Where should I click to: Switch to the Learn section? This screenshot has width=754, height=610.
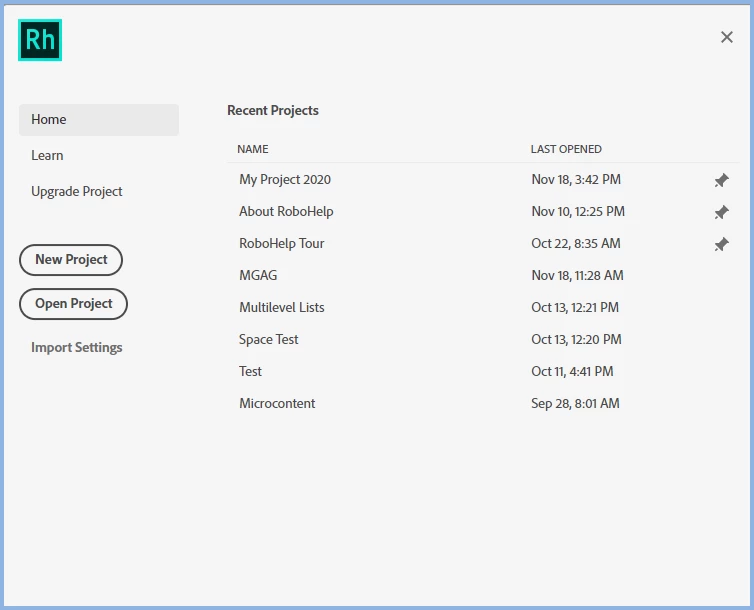(47, 155)
